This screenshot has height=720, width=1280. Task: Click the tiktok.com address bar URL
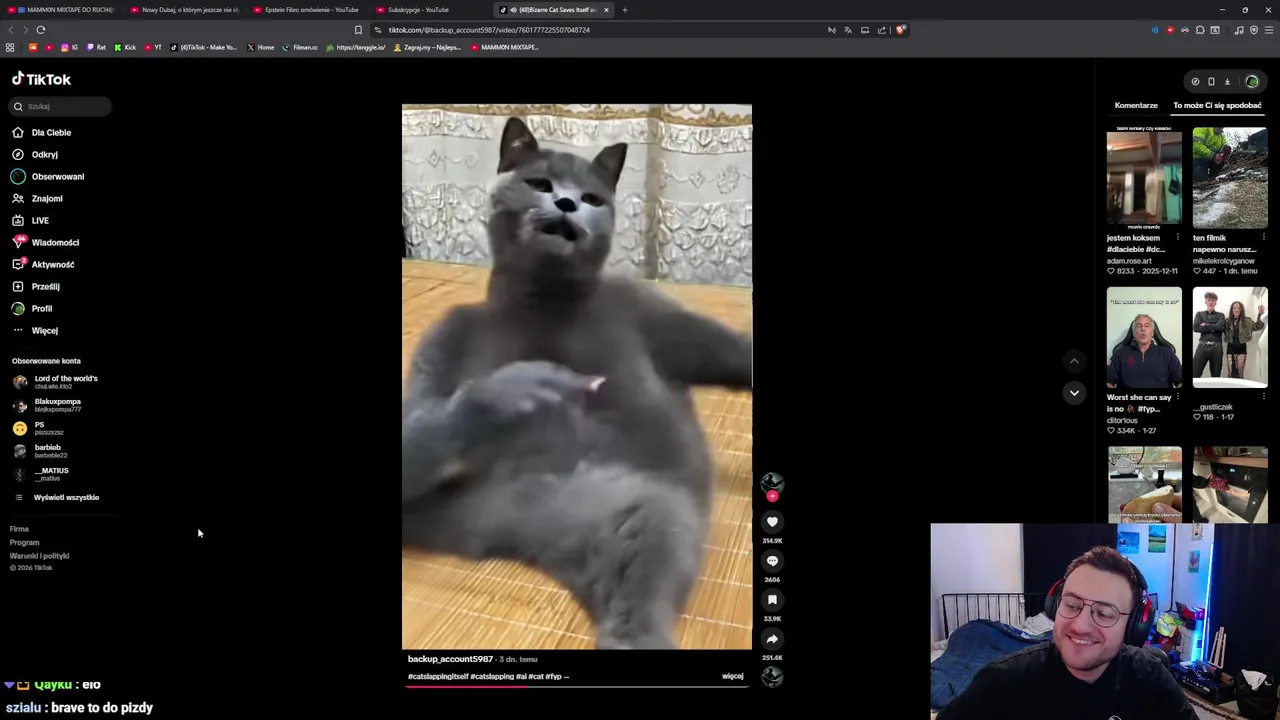click(x=489, y=30)
